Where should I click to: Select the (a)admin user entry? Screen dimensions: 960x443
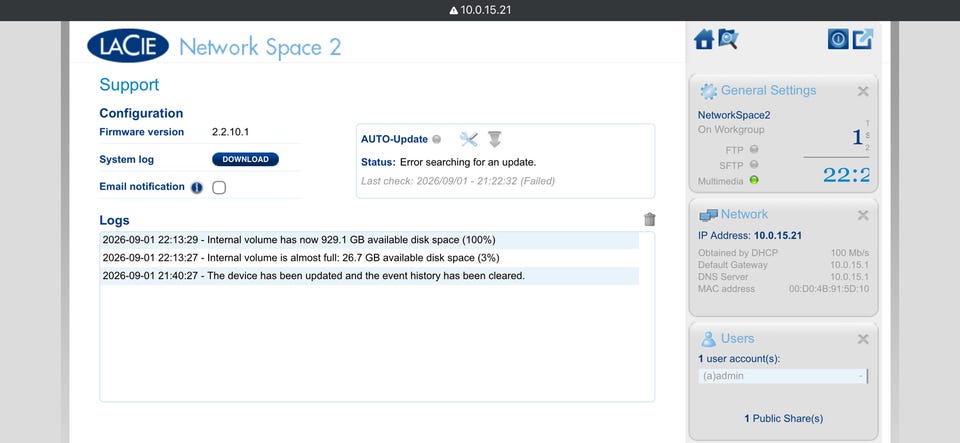coord(783,376)
